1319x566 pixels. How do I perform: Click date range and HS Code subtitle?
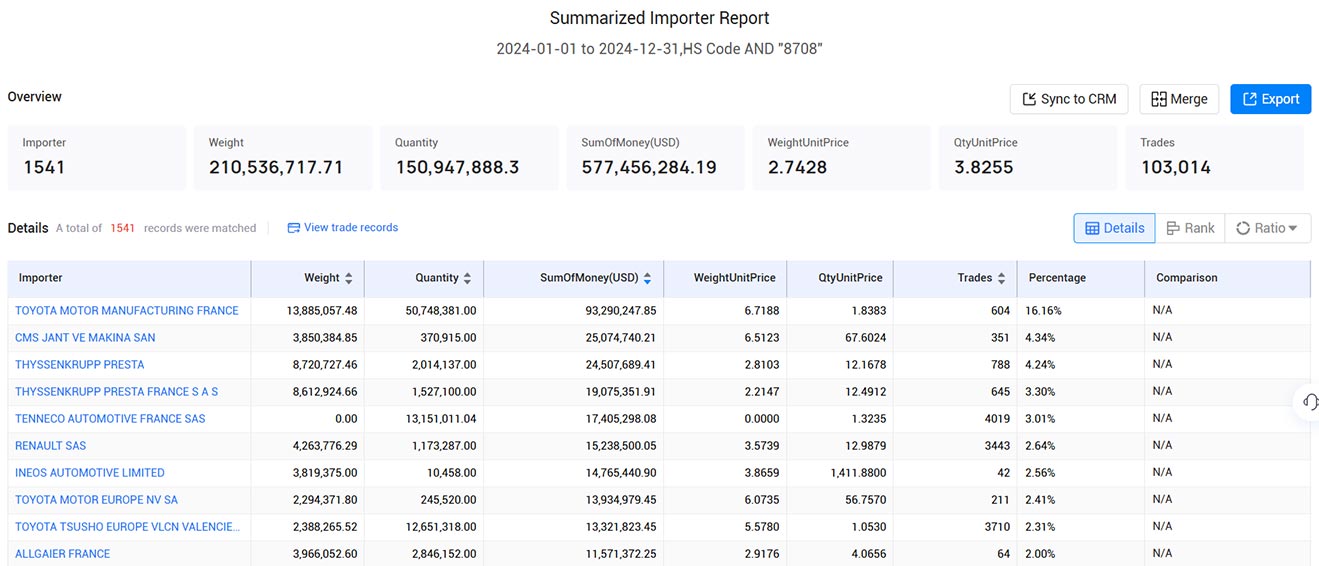coord(659,49)
